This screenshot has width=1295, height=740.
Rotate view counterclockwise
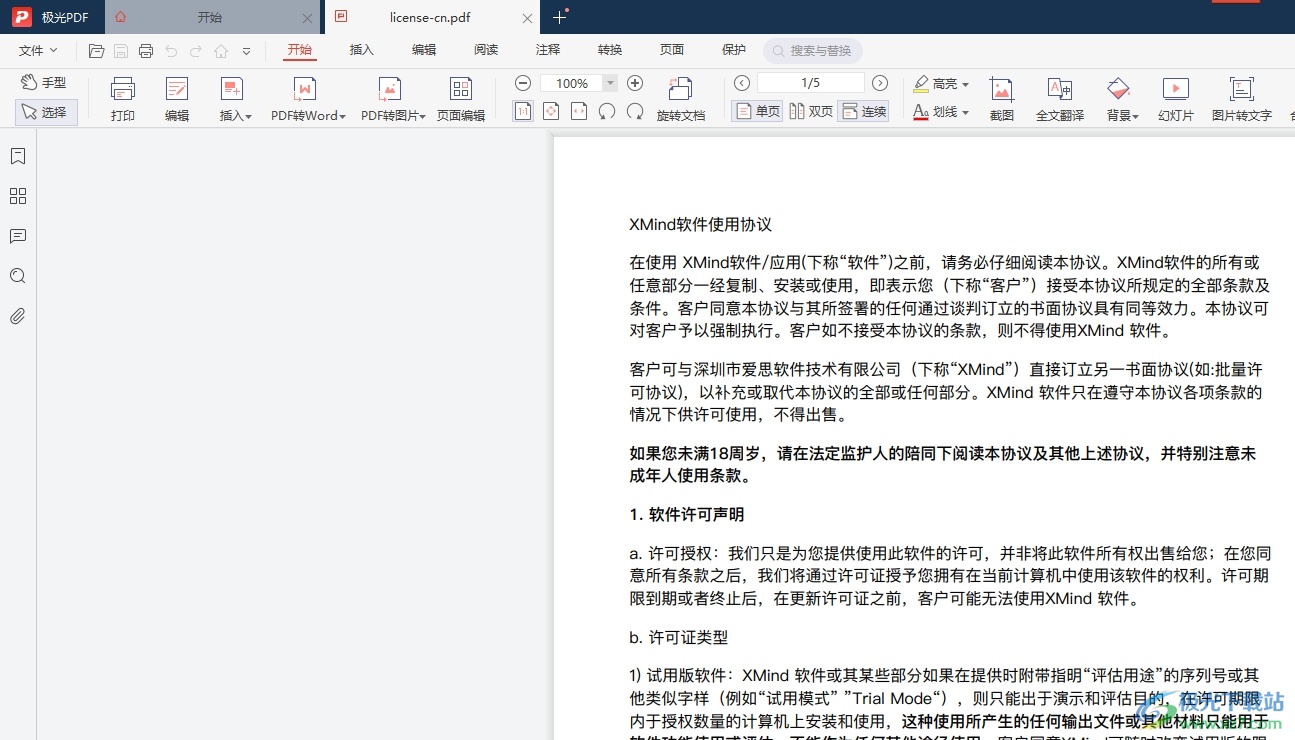(x=607, y=111)
